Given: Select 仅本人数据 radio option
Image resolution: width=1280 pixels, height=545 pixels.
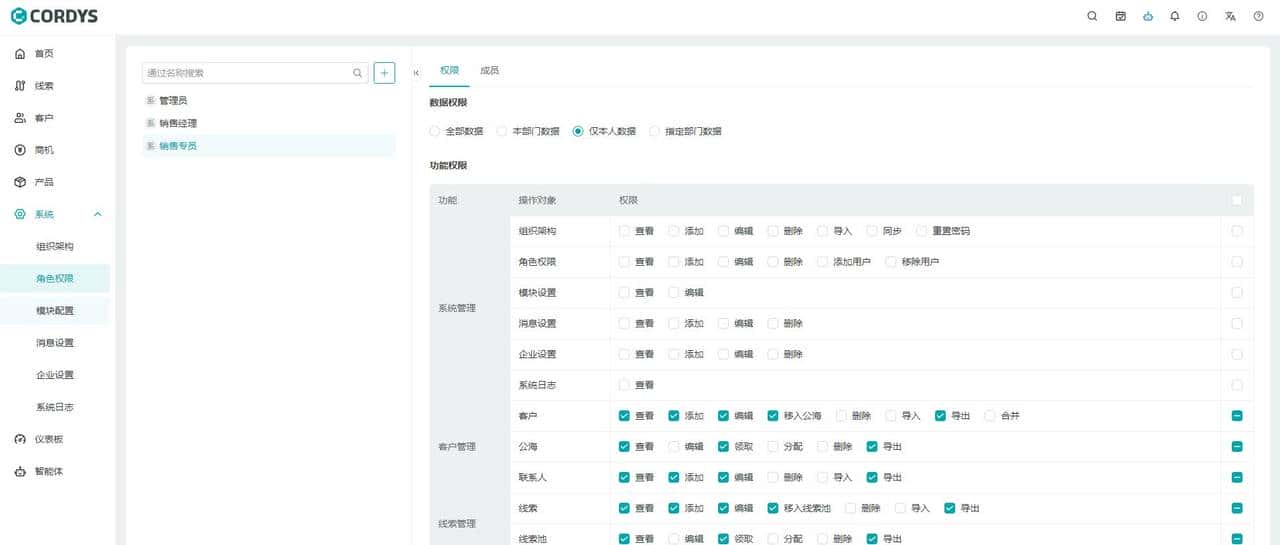Looking at the screenshot, I should (x=578, y=131).
